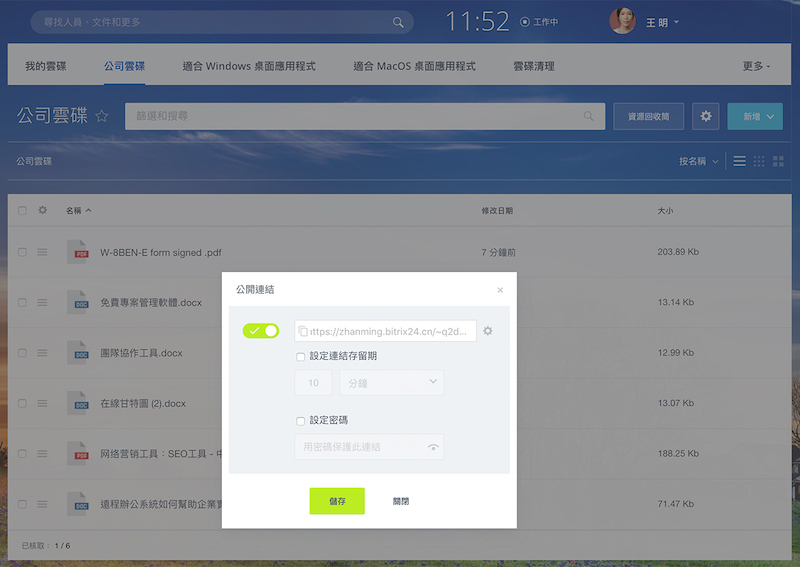The image size is (800, 567).
Task: Switch to small grid view layout
Action: click(x=759, y=161)
